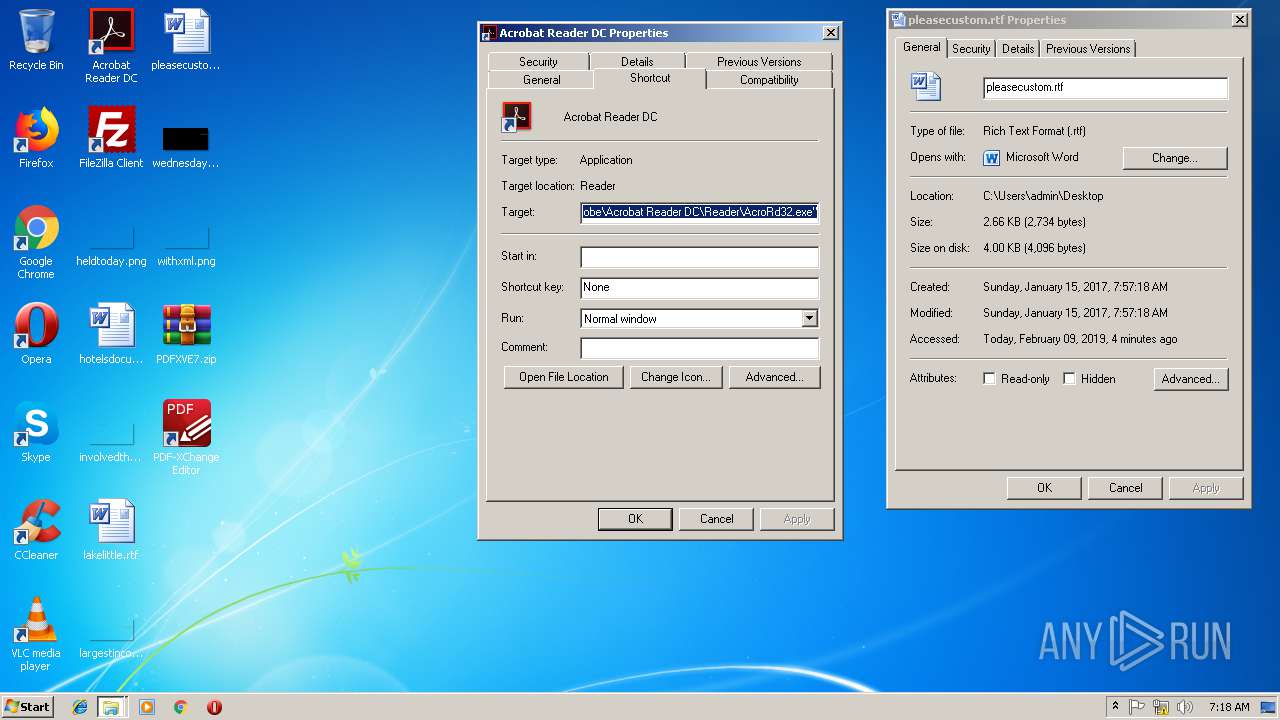Open Previous Versions tab in Acrobat Properties
This screenshot has width=1280, height=720.
pos(759,61)
